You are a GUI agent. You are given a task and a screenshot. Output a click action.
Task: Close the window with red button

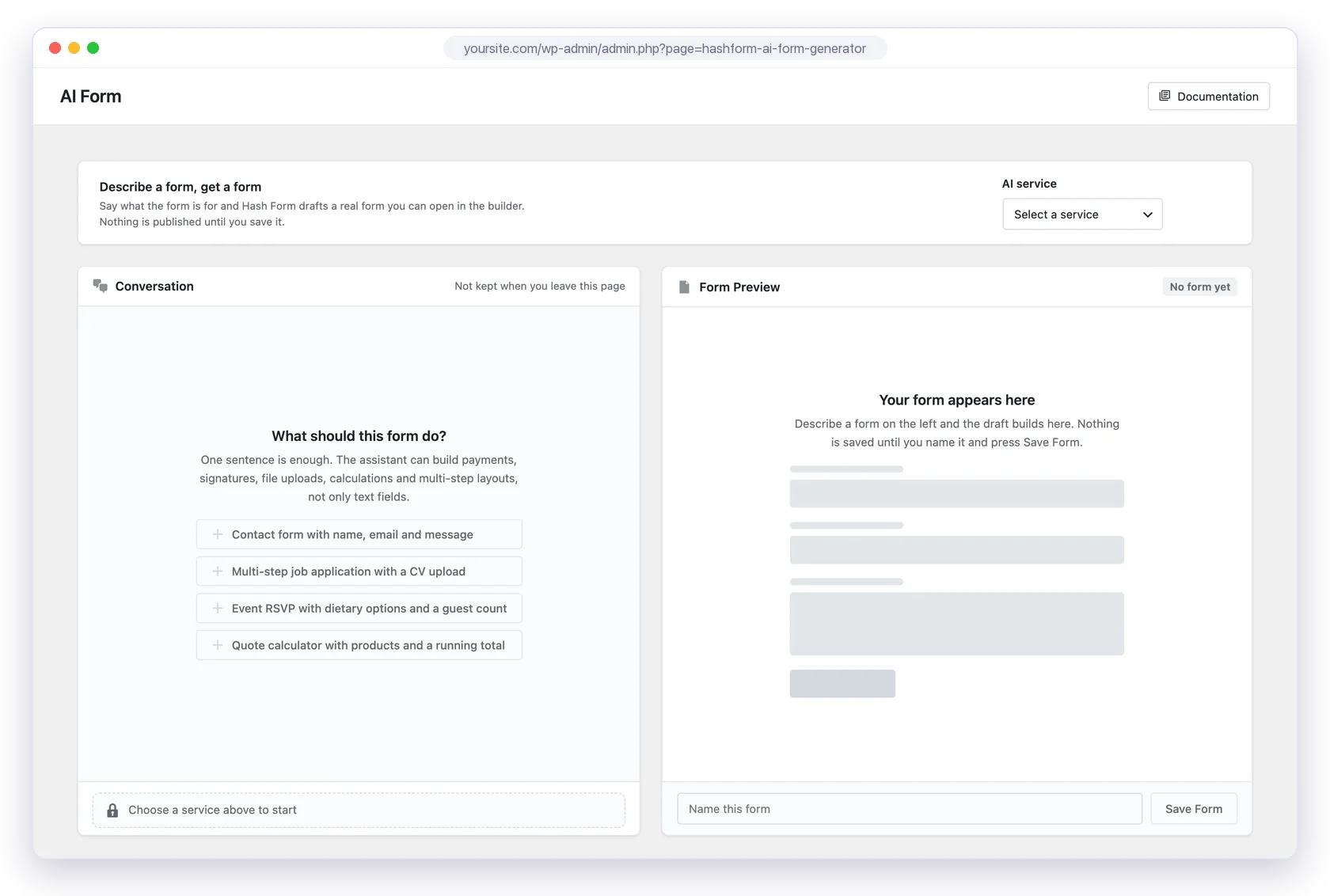click(55, 48)
